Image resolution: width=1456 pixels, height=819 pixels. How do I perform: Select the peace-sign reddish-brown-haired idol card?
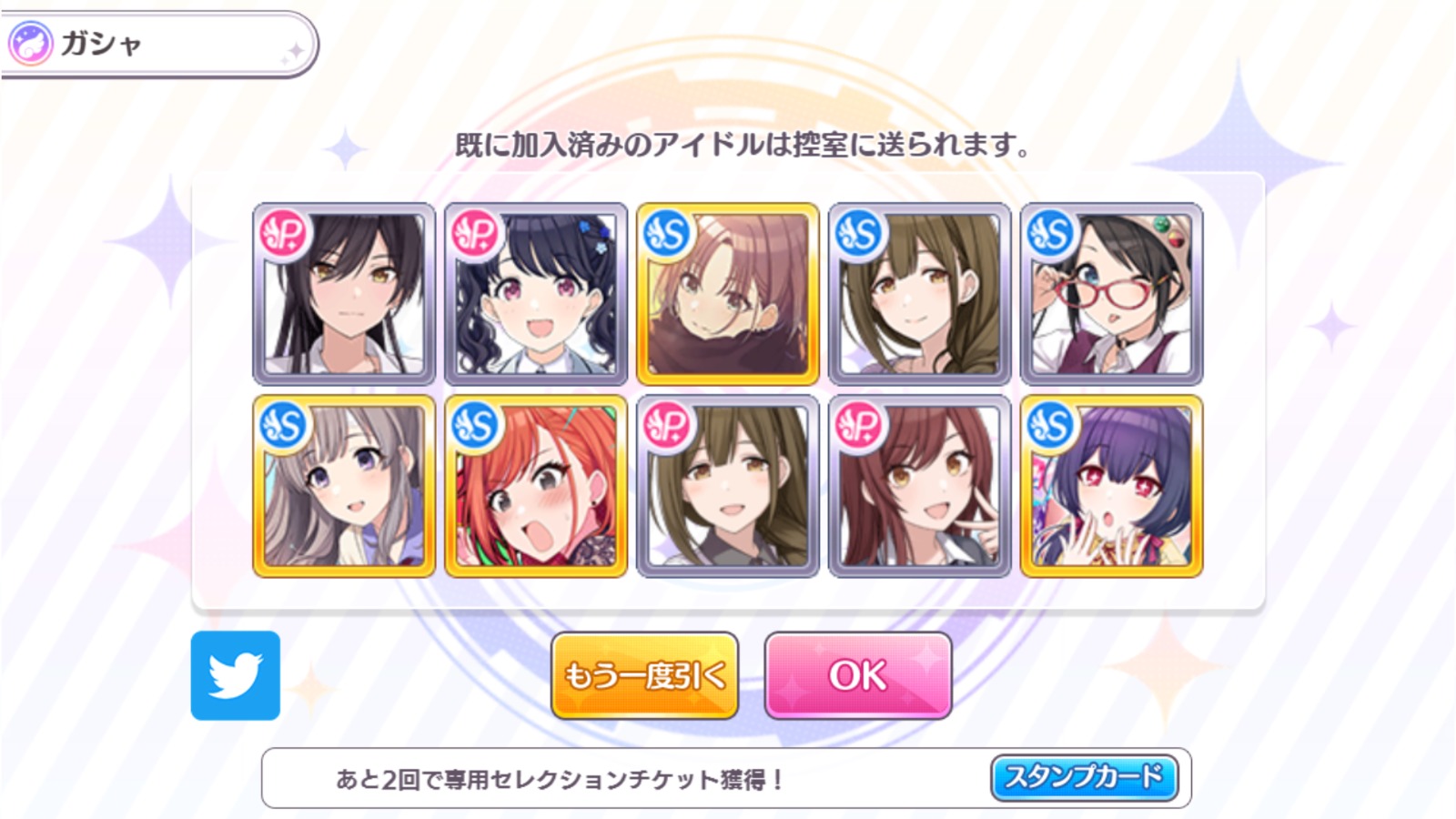(x=920, y=486)
